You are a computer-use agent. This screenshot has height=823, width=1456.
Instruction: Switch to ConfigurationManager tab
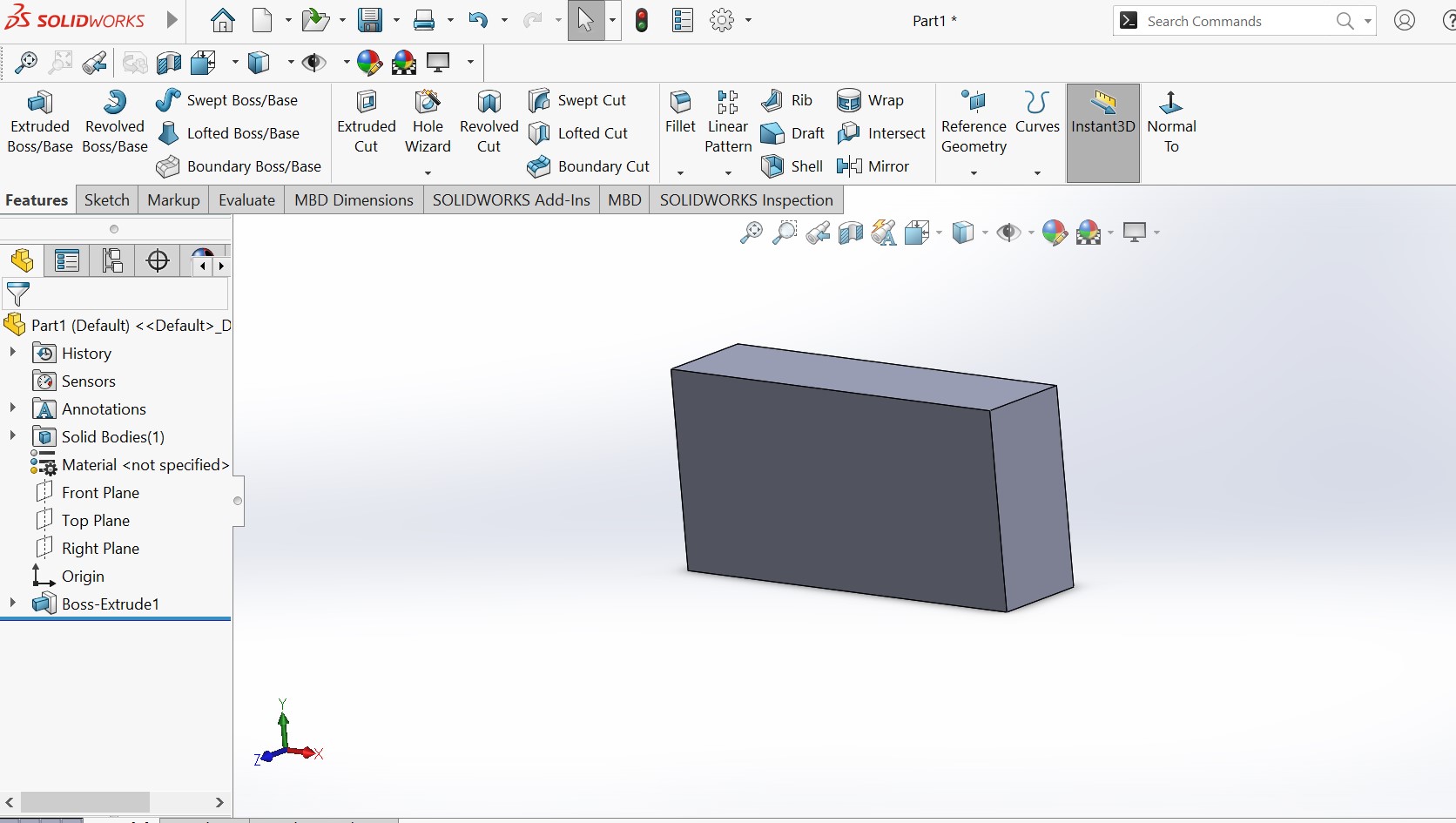click(x=112, y=260)
